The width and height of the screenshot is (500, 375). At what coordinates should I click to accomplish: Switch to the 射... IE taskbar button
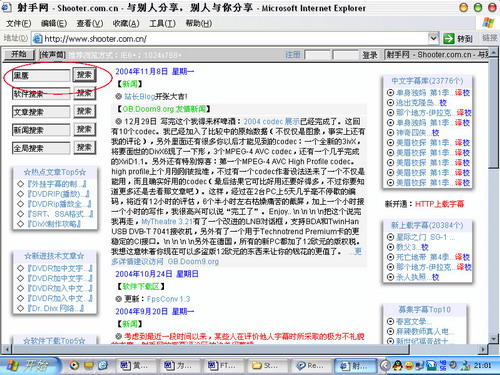pos(355,366)
